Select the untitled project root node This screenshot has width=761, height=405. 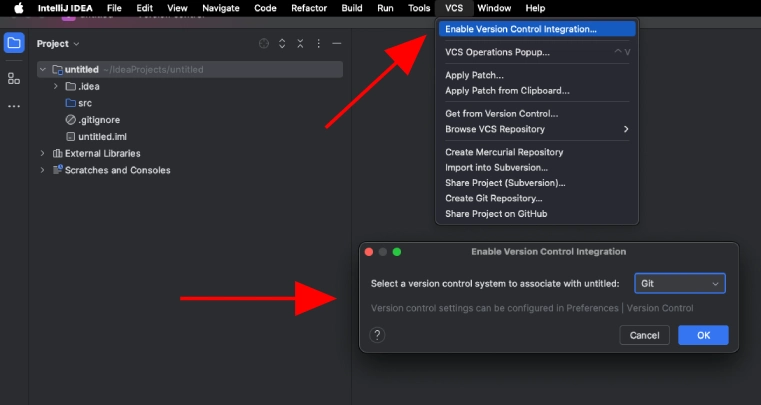tap(190, 69)
